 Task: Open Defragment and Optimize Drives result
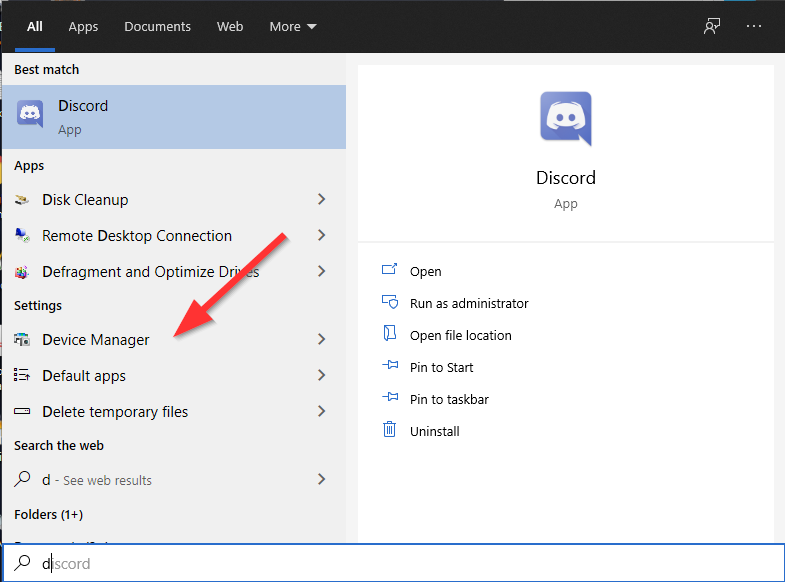[x=174, y=272]
